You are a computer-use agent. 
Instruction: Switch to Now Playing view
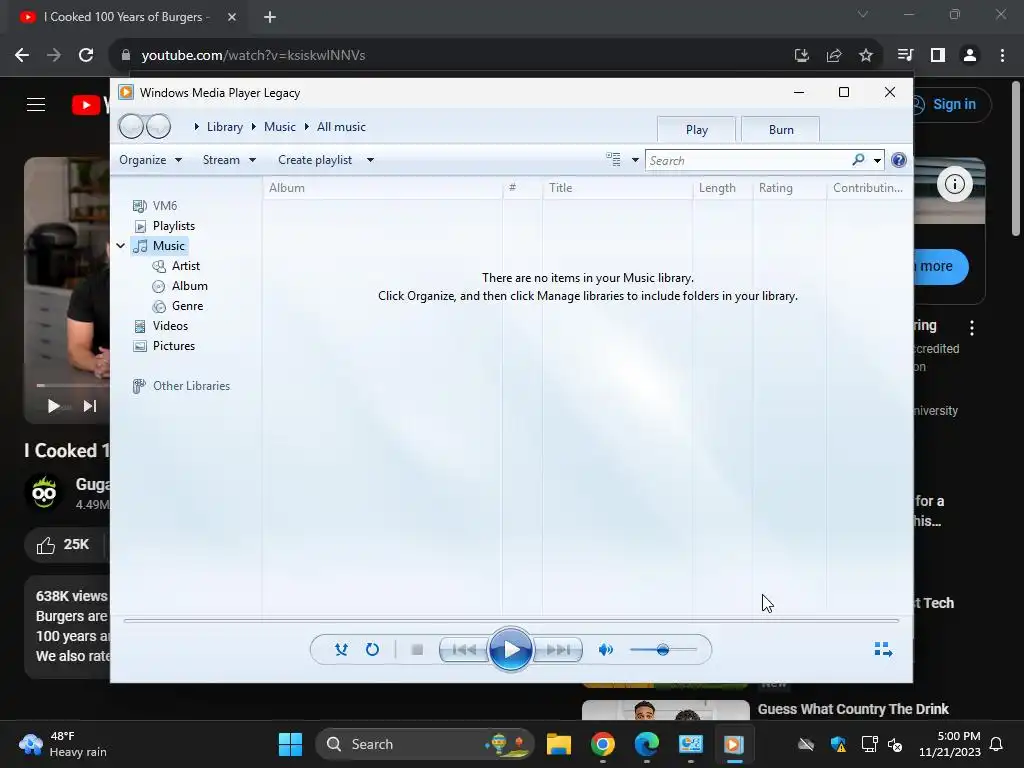[883, 649]
